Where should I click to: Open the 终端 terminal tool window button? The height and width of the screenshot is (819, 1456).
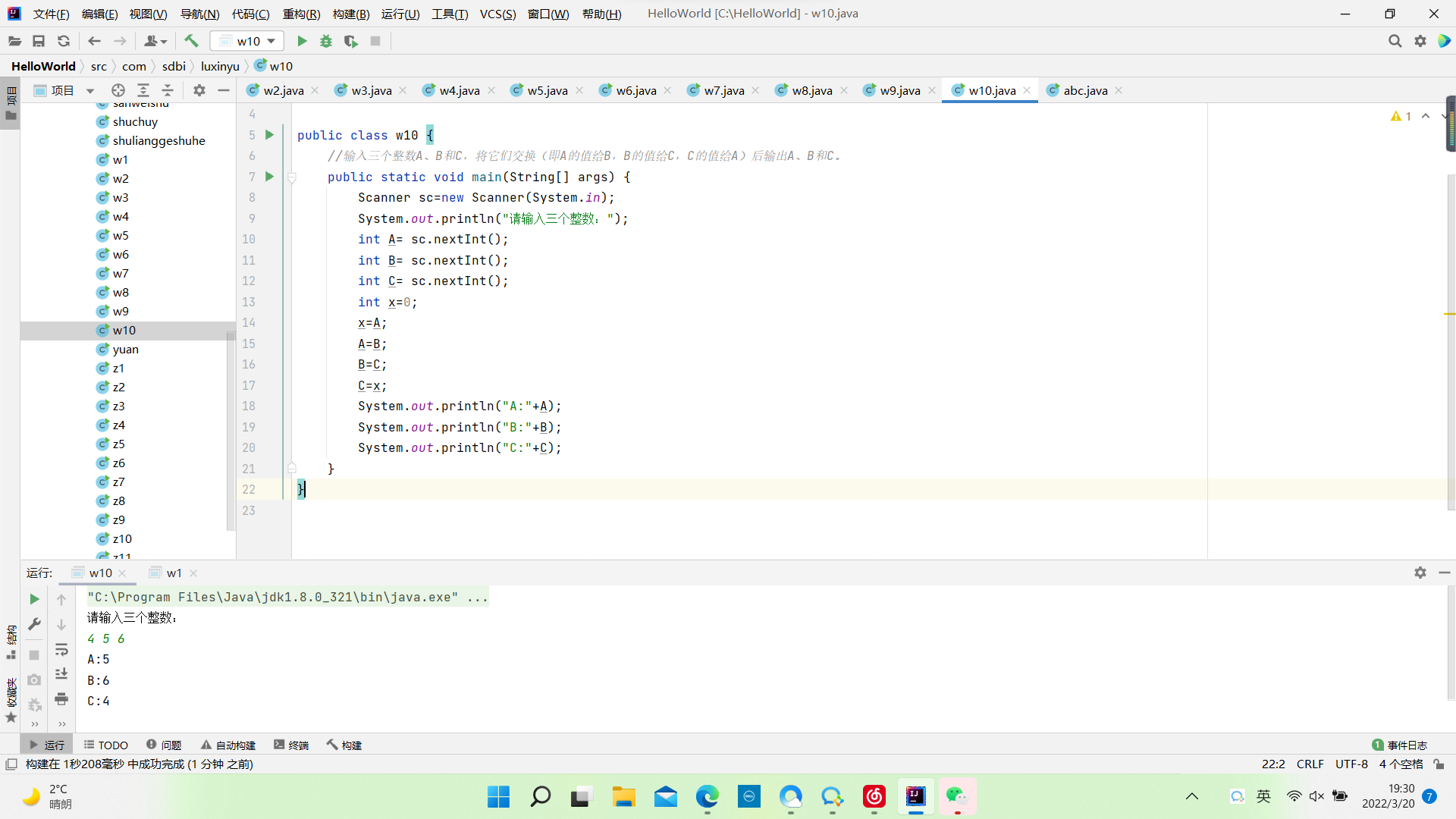(291, 745)
